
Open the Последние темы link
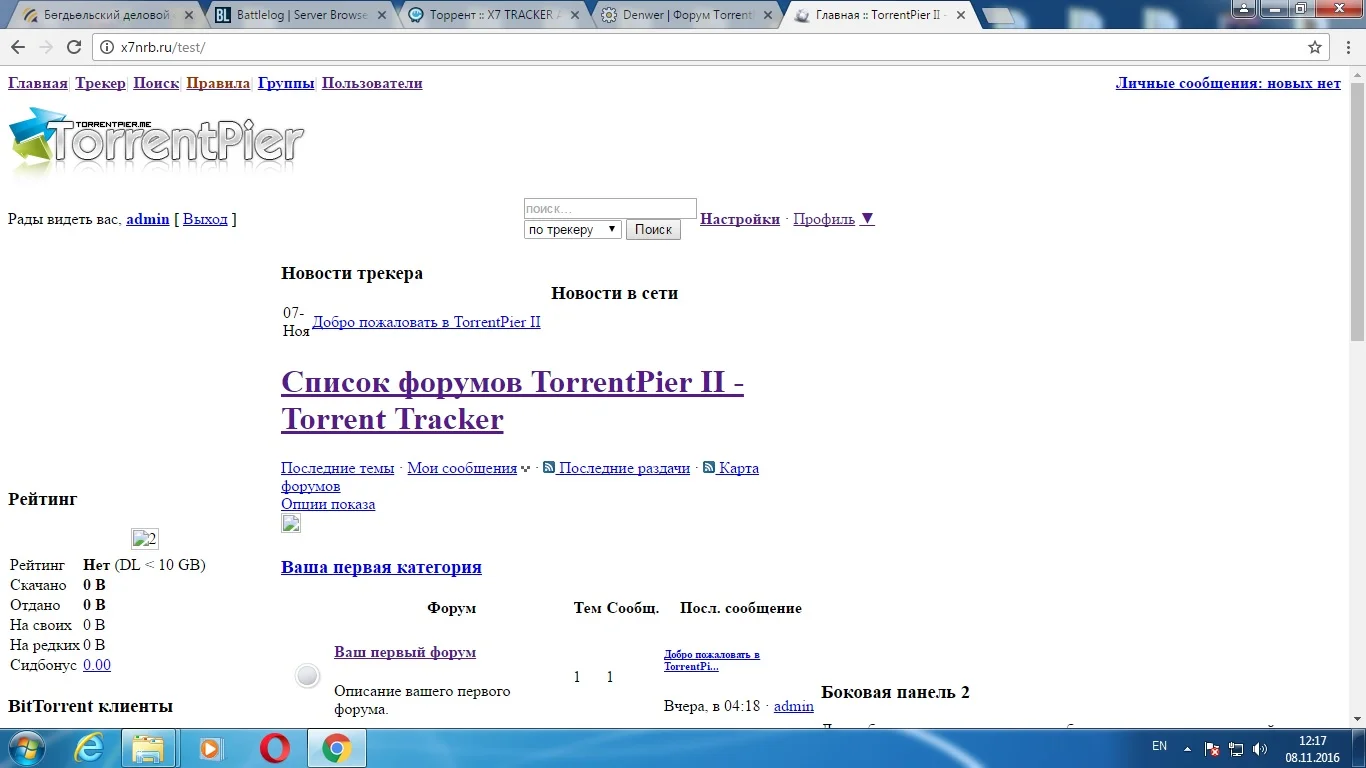coord(338,468)
